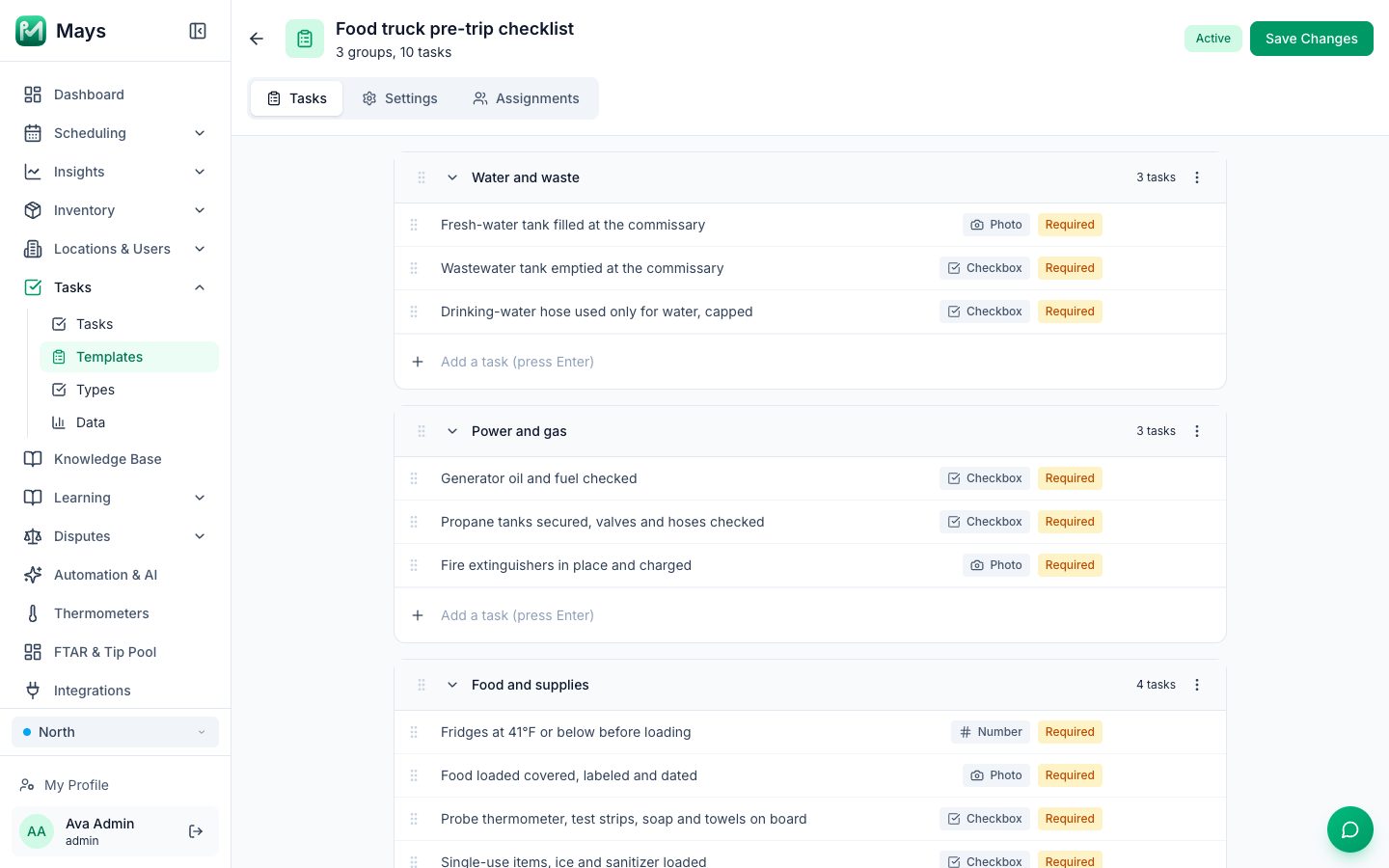
Task: Collapse the Food and supplies group chevron
Action: tap(452, 685)
